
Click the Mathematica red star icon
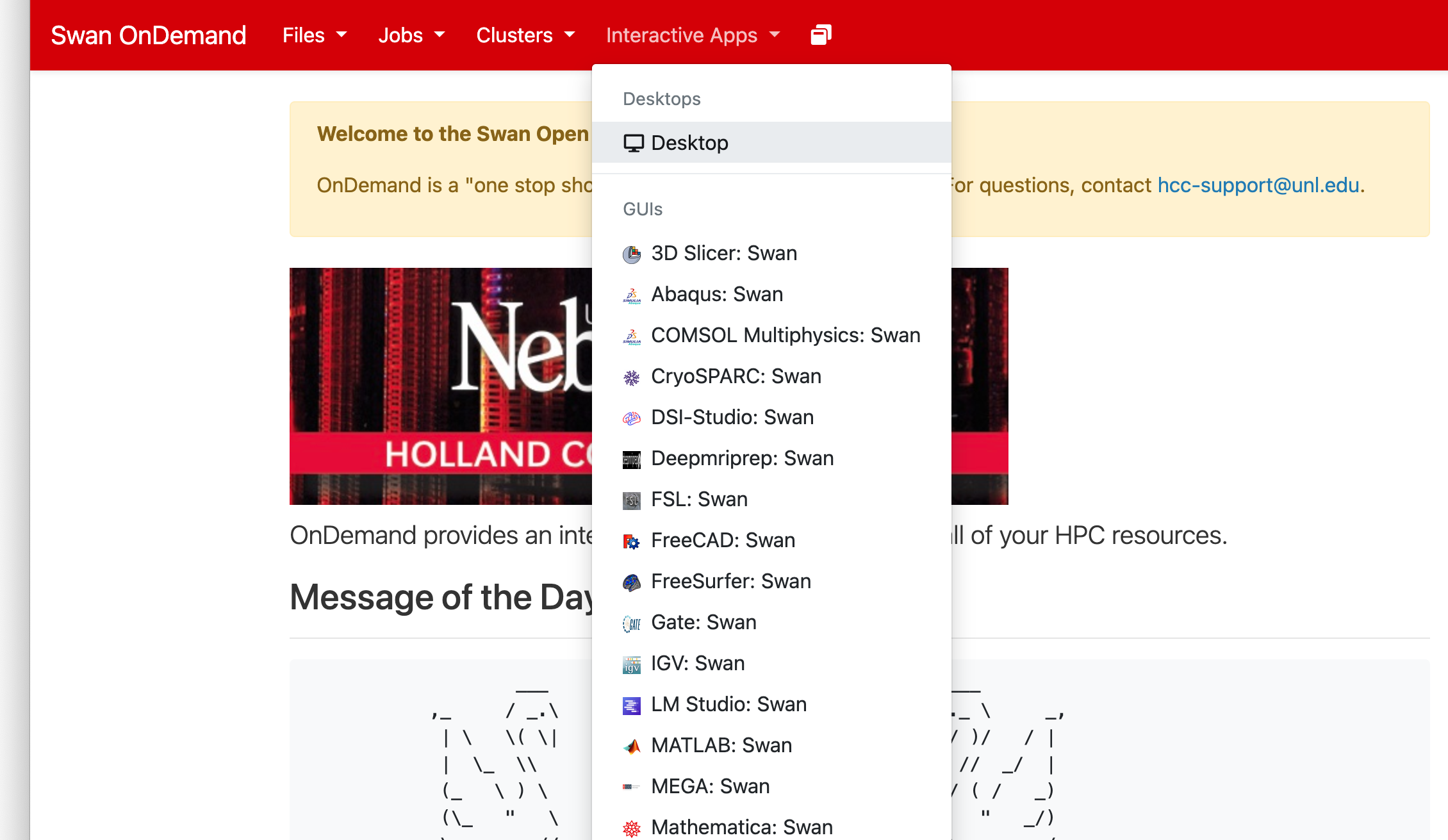click(632, 828)
